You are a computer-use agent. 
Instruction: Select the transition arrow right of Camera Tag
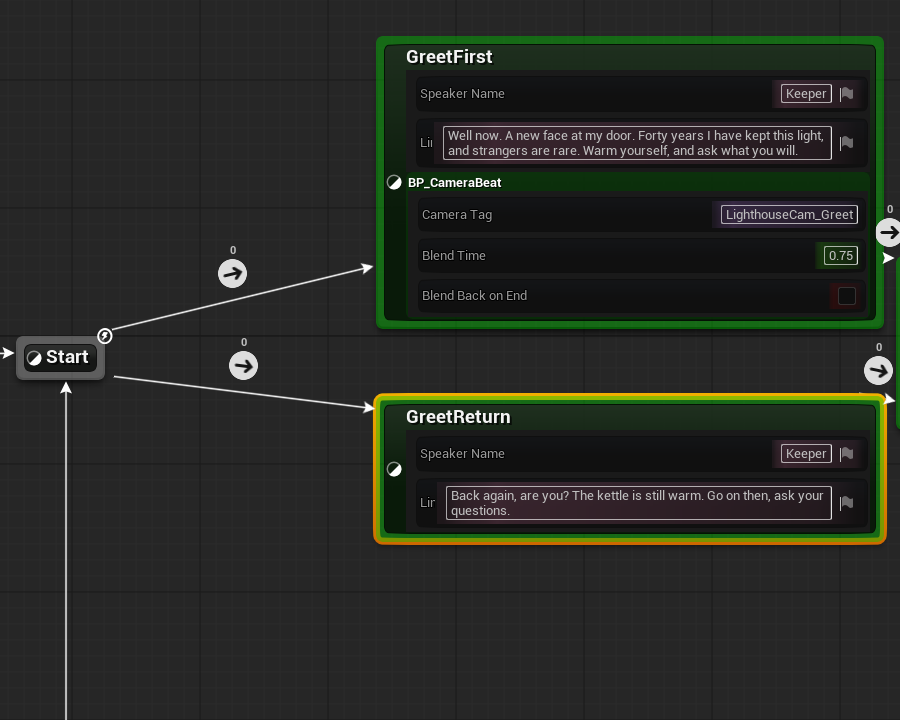pyautogui.click(x=889, y=232)
